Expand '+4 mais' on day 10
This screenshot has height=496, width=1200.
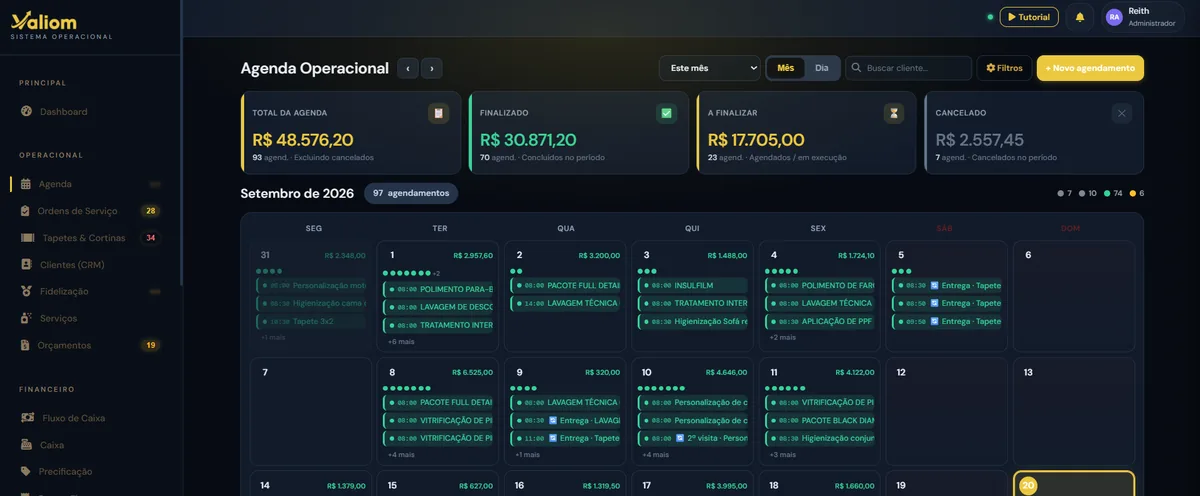tap(655, 454)
